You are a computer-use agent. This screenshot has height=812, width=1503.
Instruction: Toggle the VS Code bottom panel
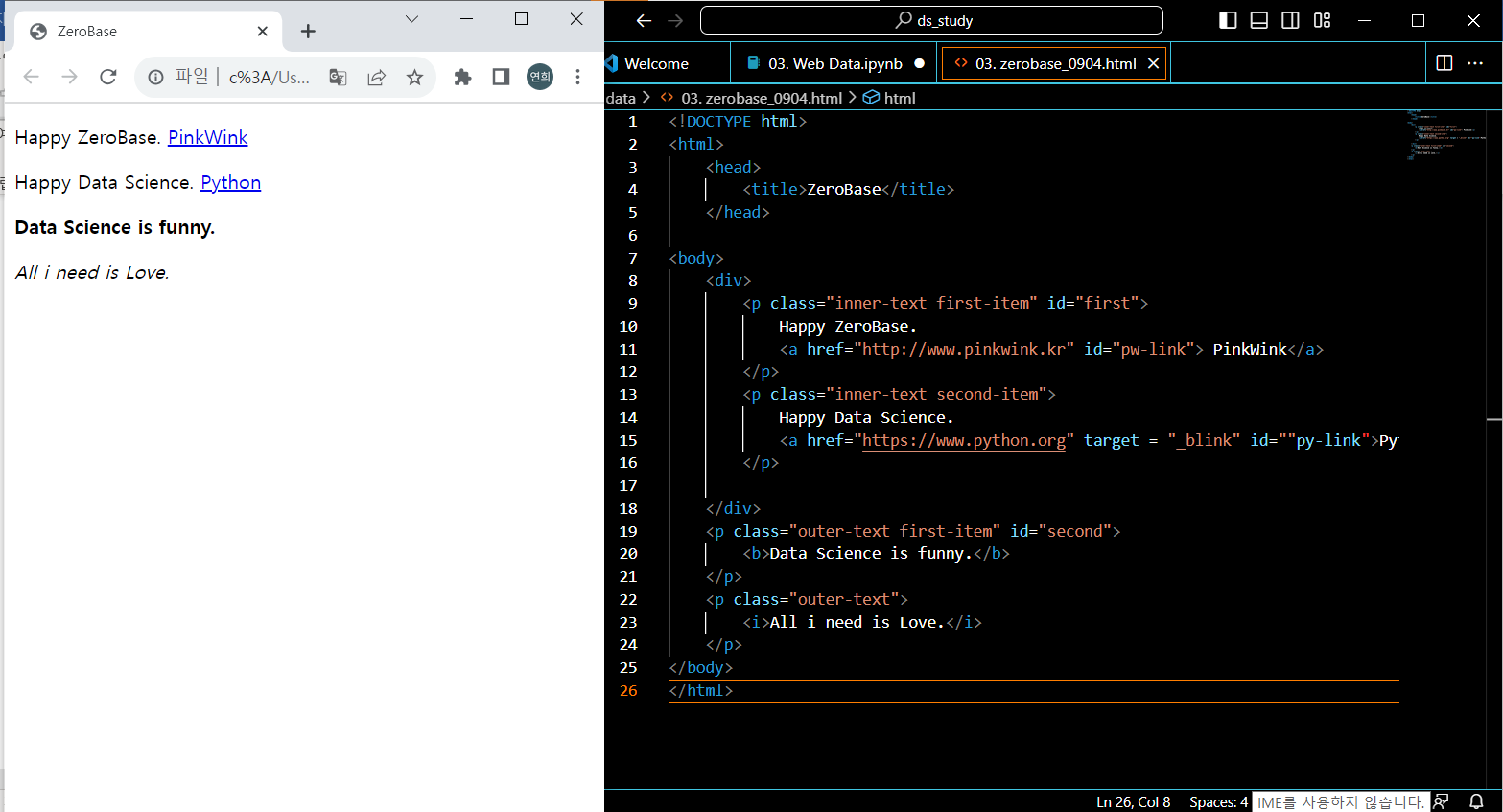coord(1259,20)
